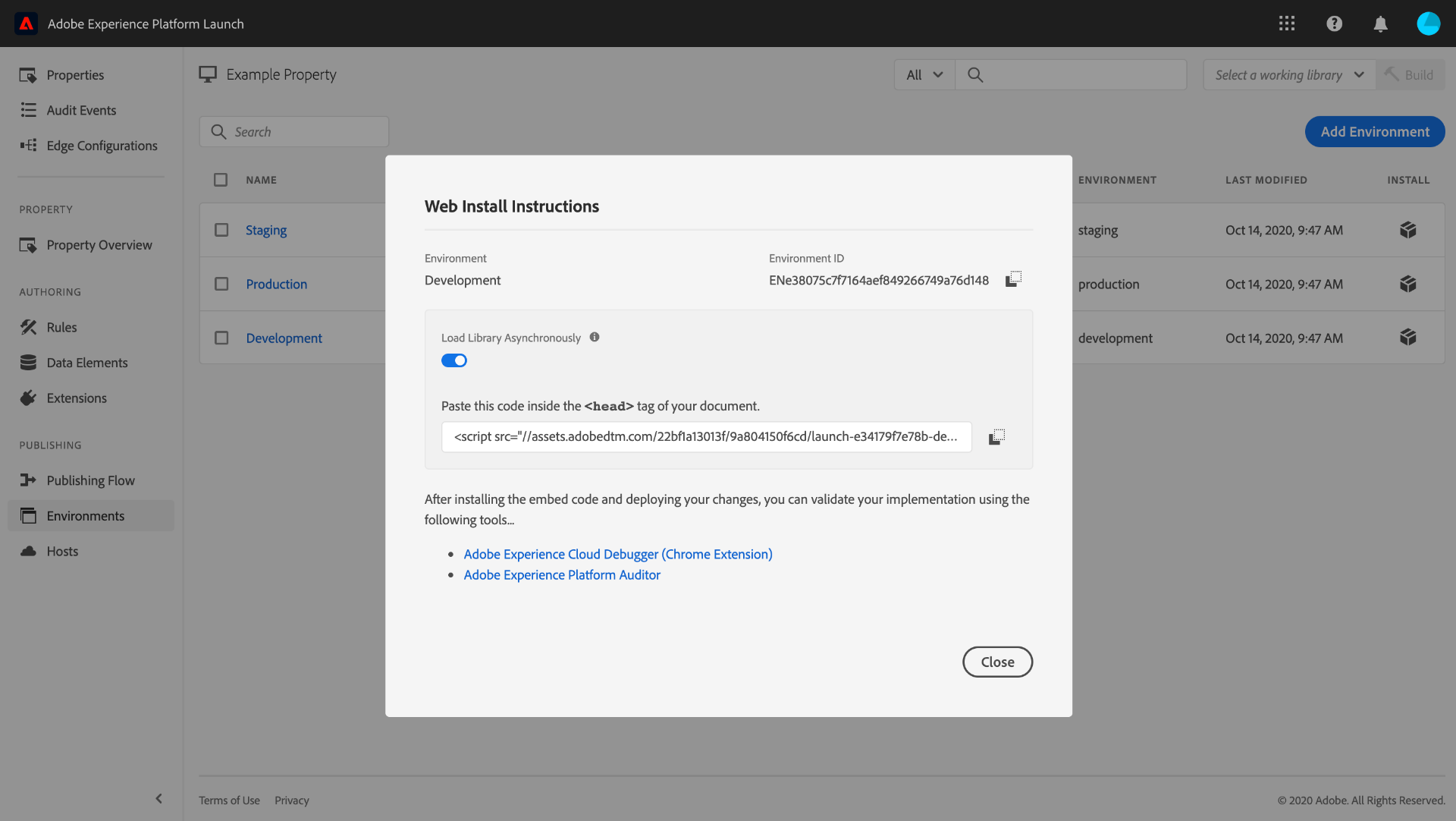This screenshot has width=1456, height=821.
Task: Close the Web Install Instructions dialog
Action: (997, 662)
